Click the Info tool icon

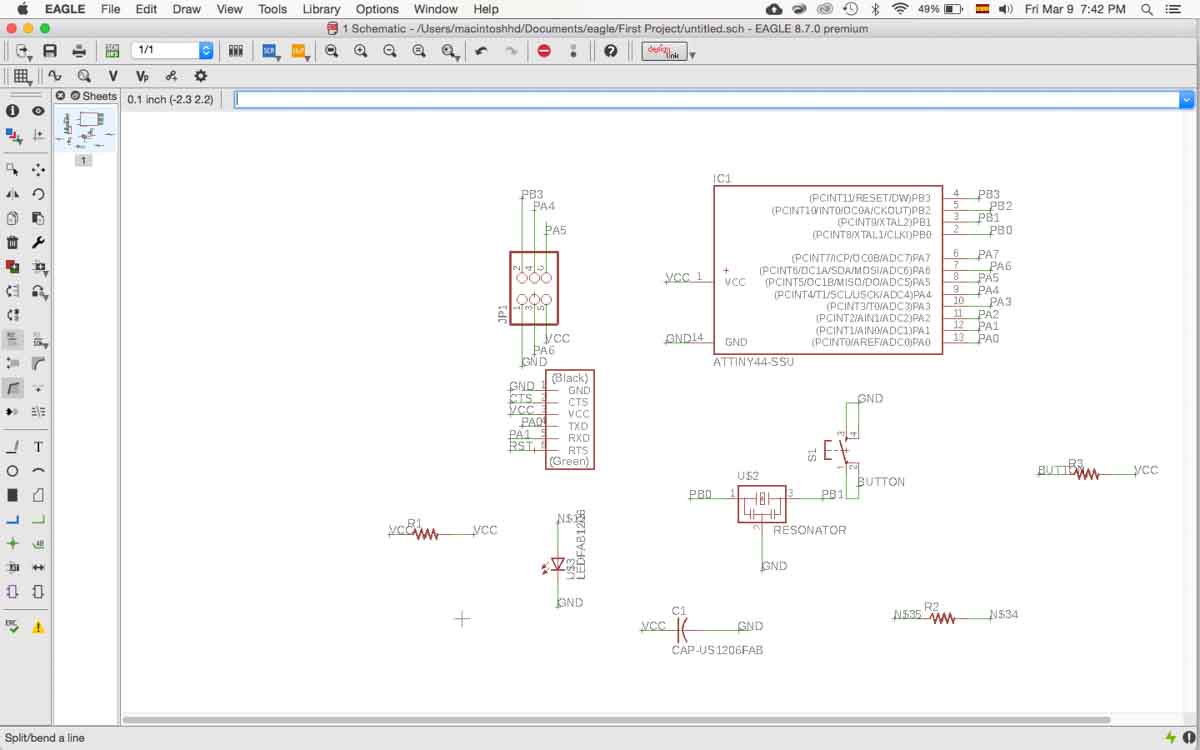tap(12, 111)
